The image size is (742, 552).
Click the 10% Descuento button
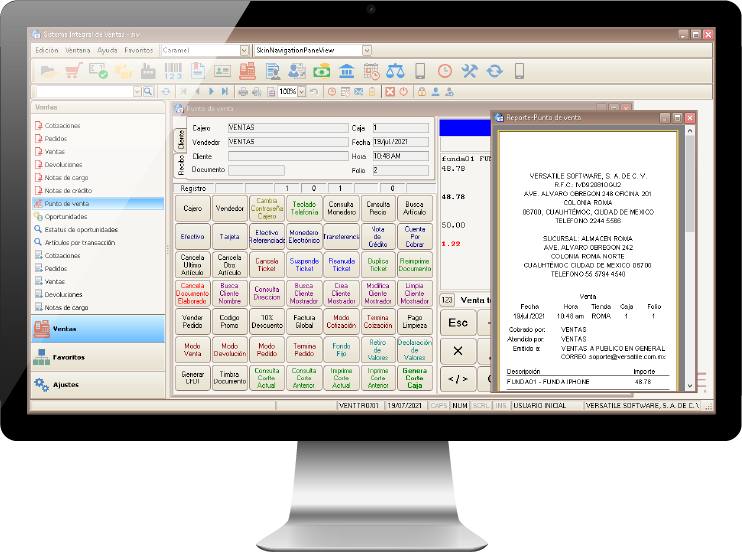coord(267,322)
